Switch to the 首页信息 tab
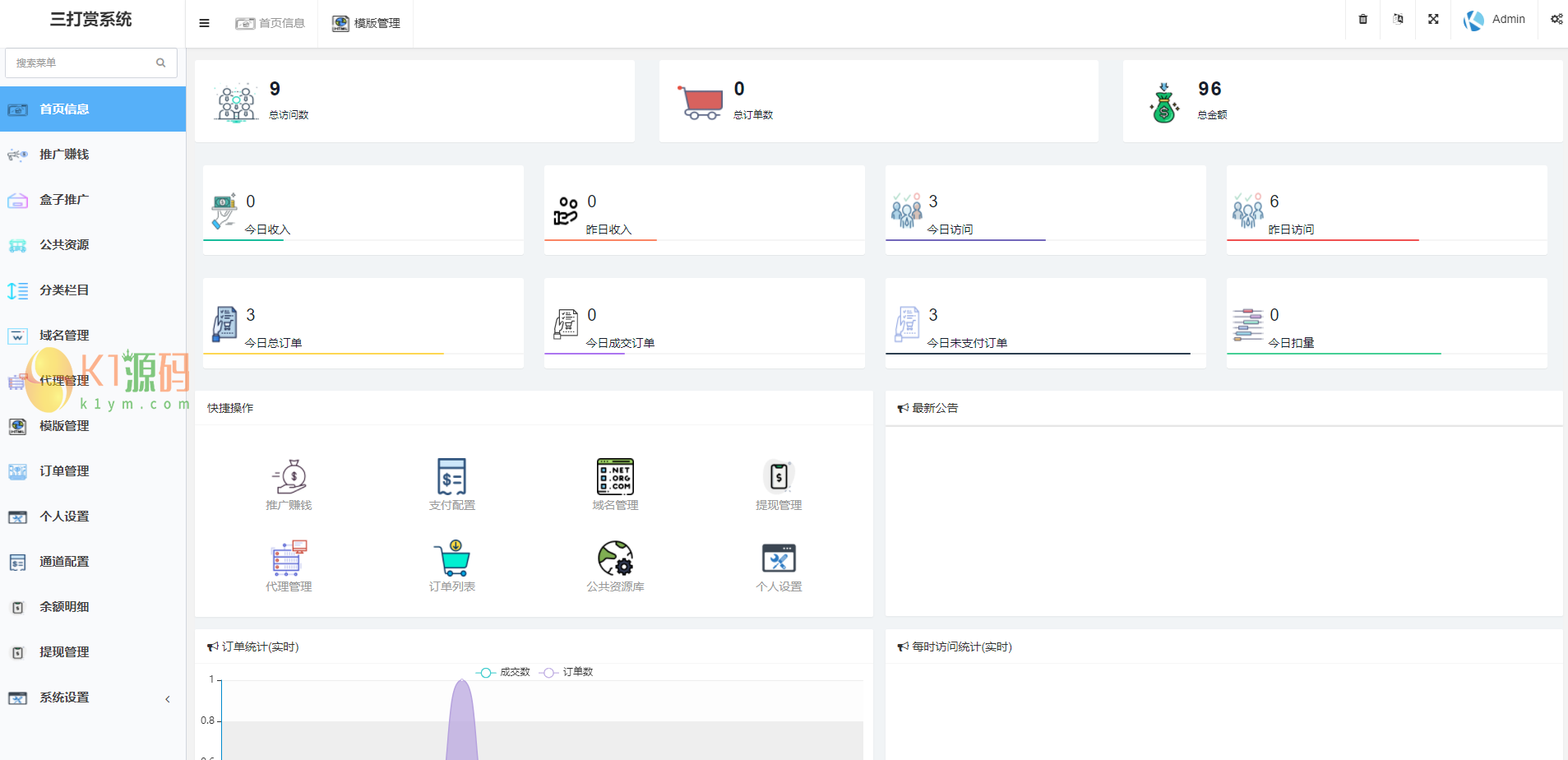Image resolution: width=1568 pixels, height=760 pixels. tap(271, 23)
